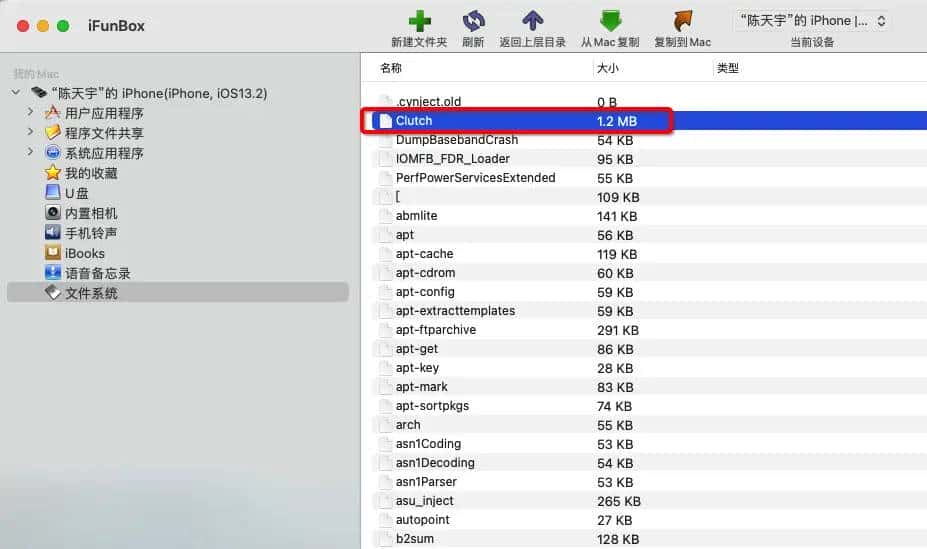Open the current device dropdown selector
This screenshot has width=927, height=549.
[811, 21]
